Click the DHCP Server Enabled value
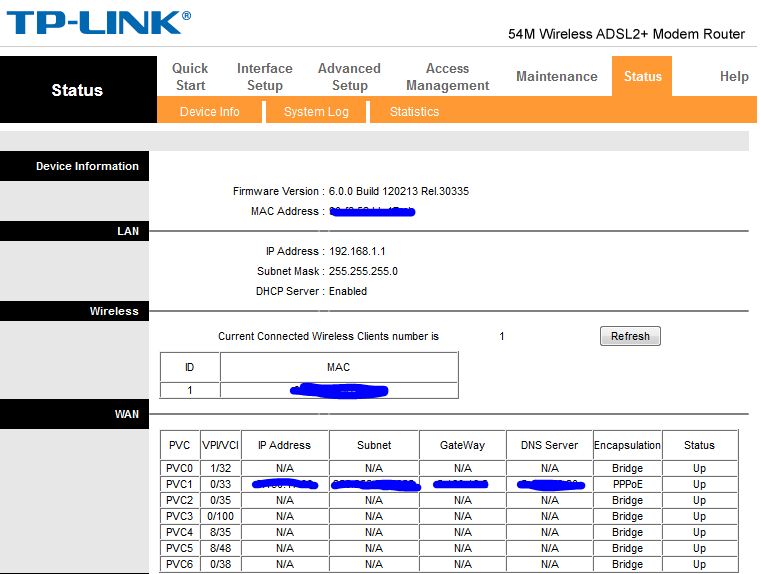761x574 pixels. (348, 291)
